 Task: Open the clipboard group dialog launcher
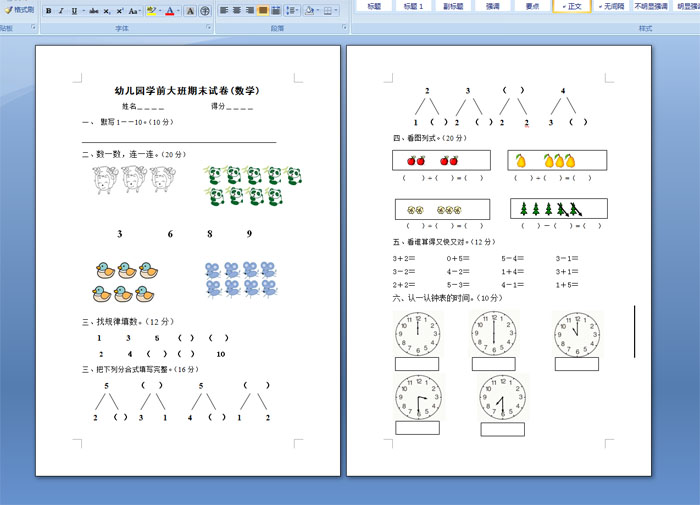coord(33,27)
